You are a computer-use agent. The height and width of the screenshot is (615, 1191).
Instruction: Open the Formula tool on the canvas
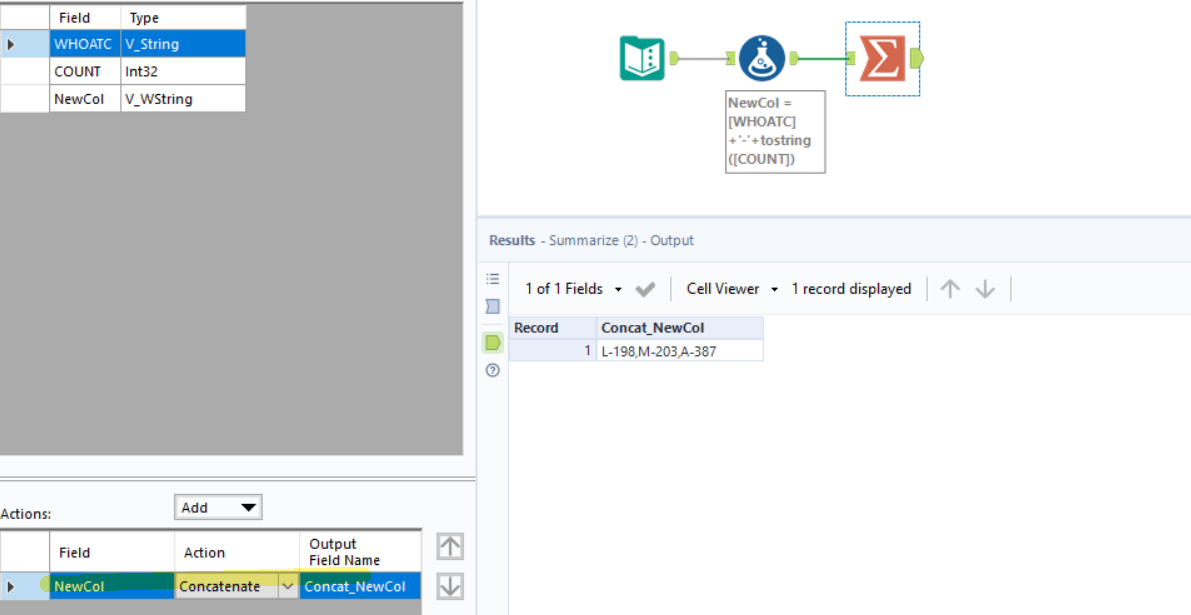click(x=763, y=57)
